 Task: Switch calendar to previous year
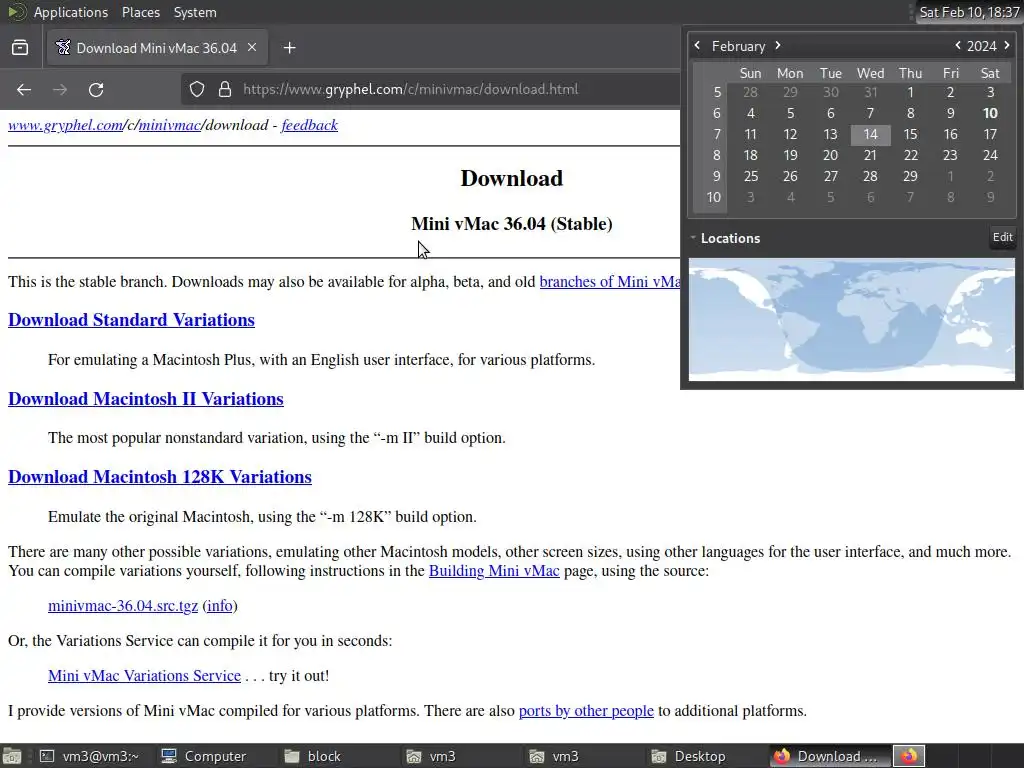coord(958,45)
